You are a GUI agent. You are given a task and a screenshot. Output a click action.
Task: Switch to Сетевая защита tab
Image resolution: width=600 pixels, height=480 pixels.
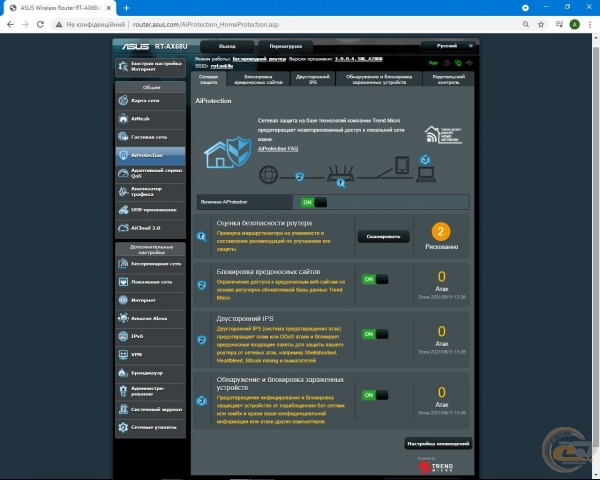click(x=209, y=79)
